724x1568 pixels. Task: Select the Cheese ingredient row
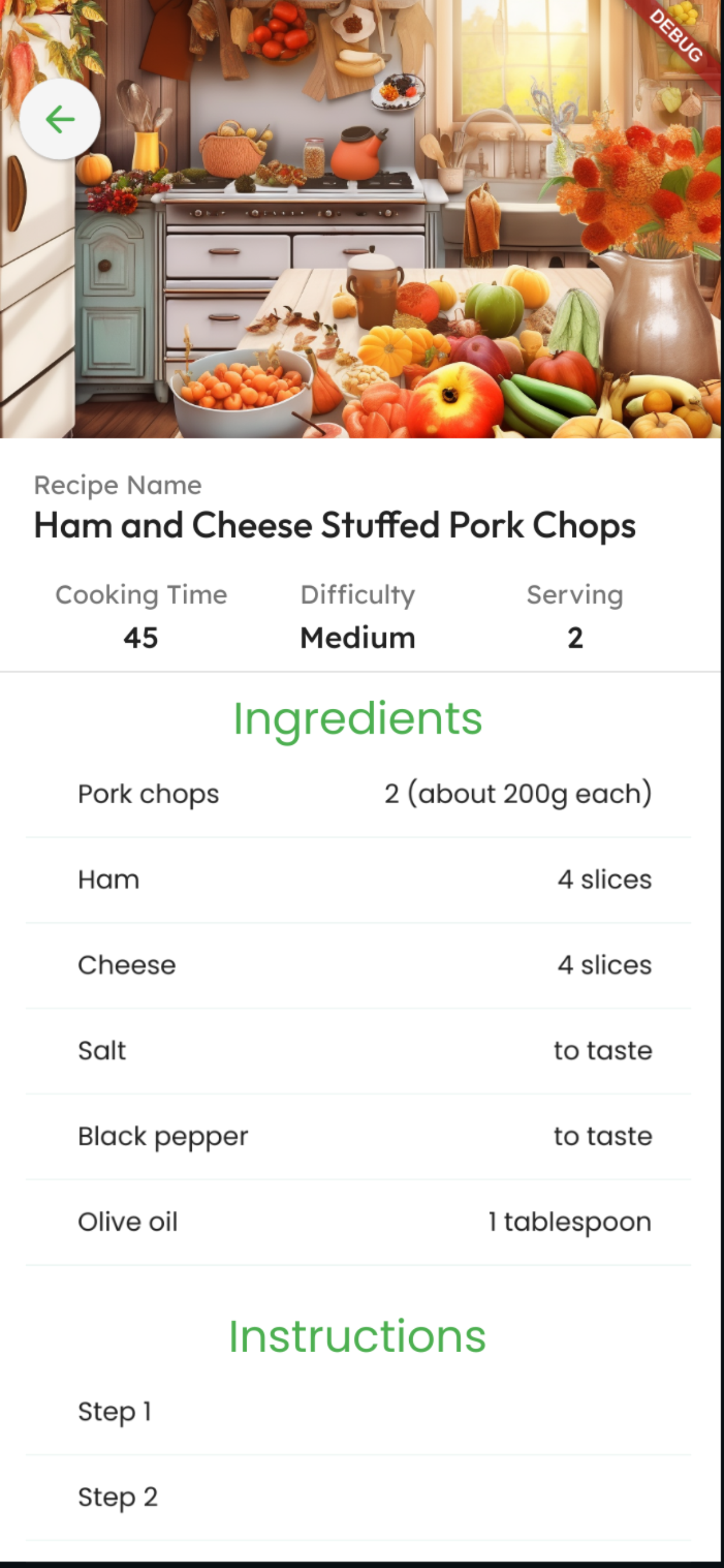click(x=359, y=965)
